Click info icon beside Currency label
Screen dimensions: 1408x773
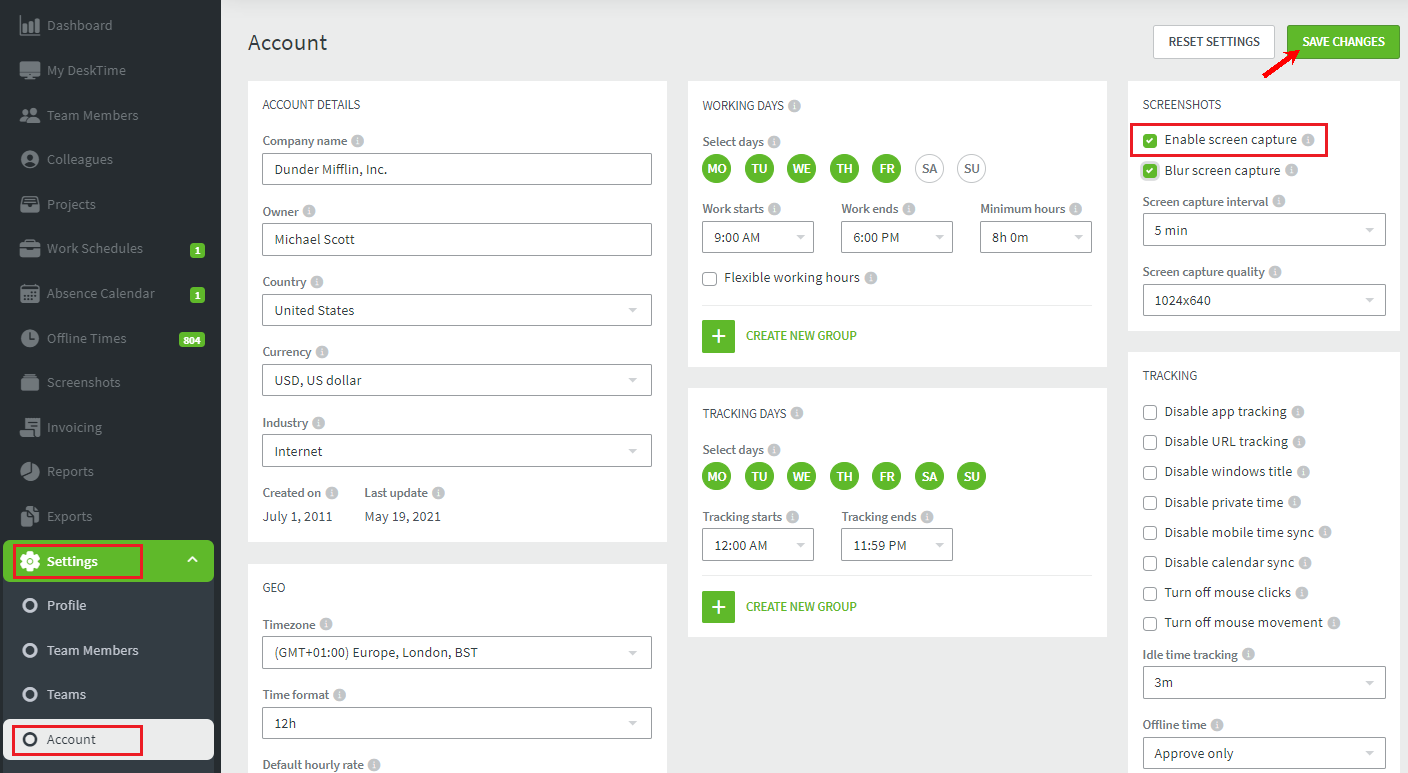tap(322, 352)
